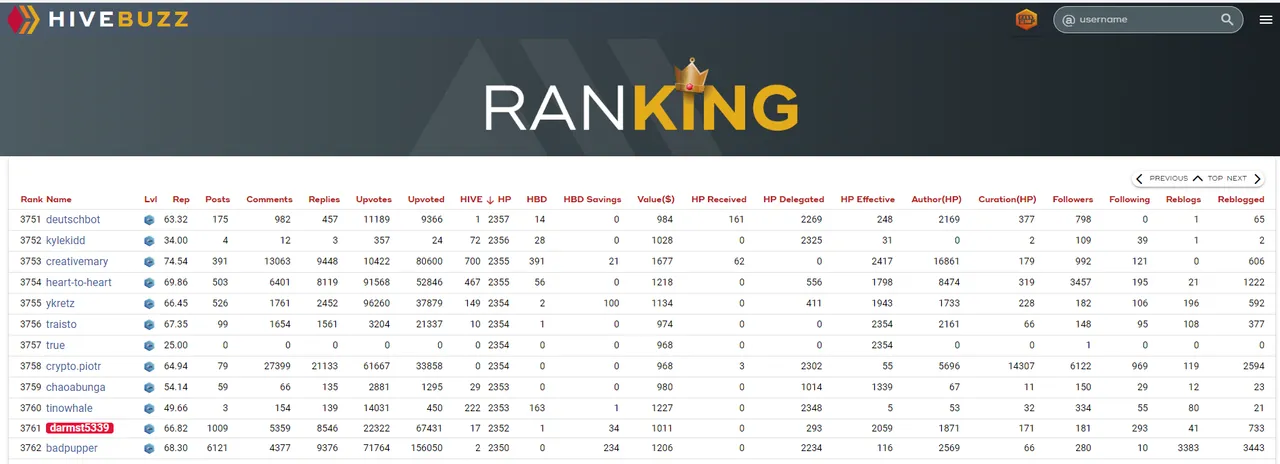The width and height of the screenshot is (1280, 464).
Task: Click the NEXT pagination label
Action: coord(1237,179)
